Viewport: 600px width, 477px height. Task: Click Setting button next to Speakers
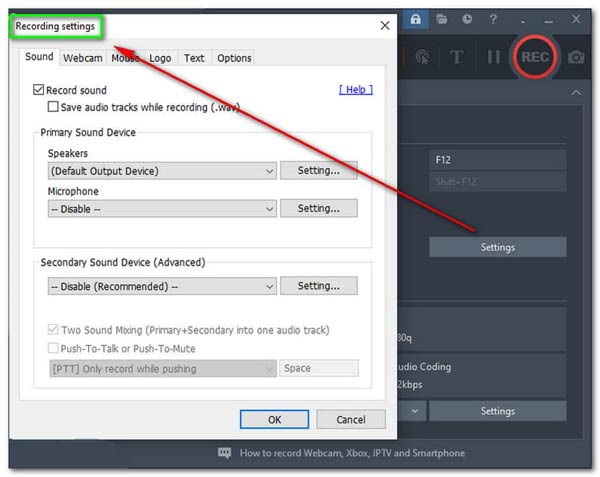pyautogui.click(x=319, y=170)
